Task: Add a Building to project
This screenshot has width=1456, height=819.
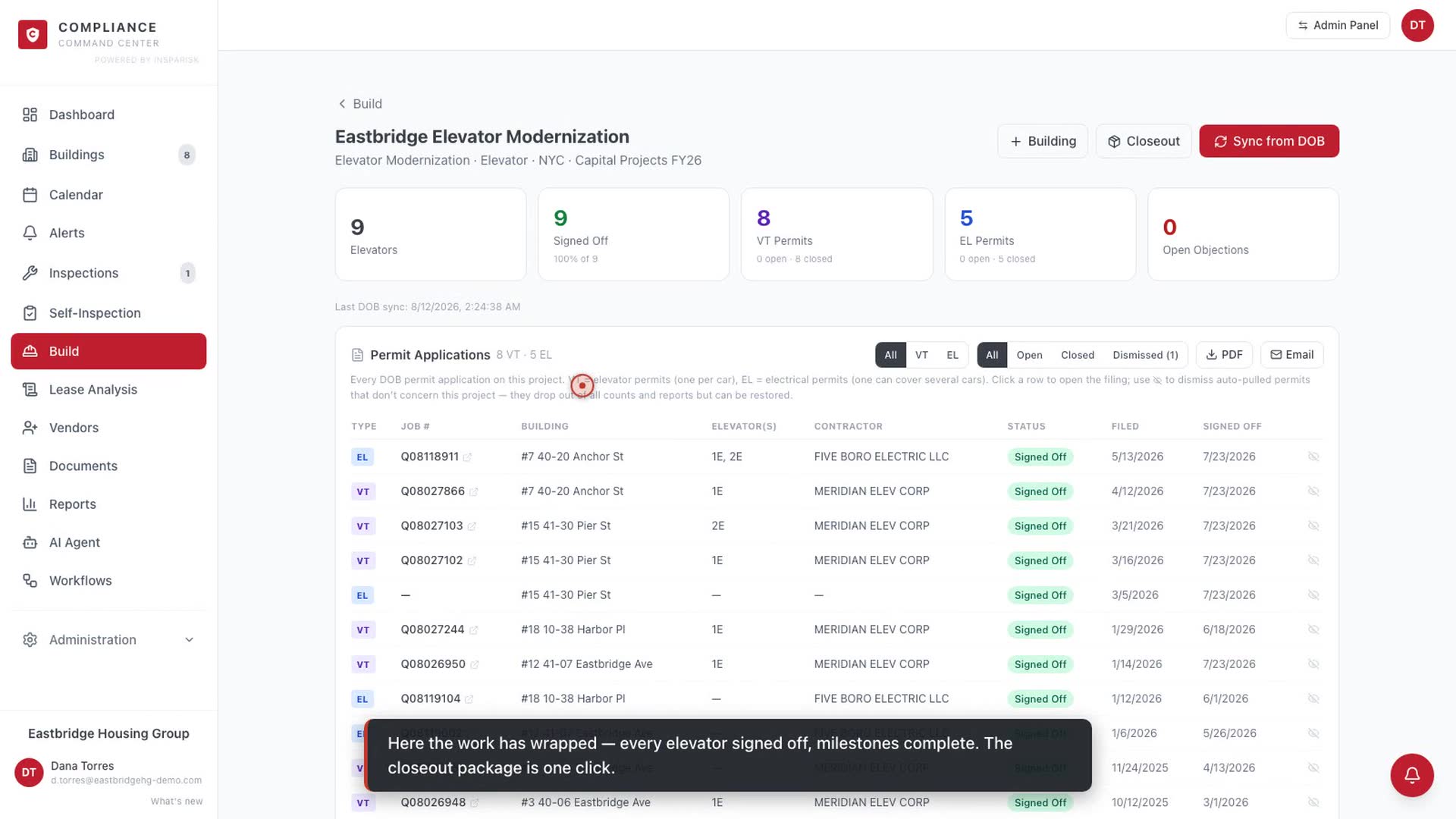Action: [1043, 141]
